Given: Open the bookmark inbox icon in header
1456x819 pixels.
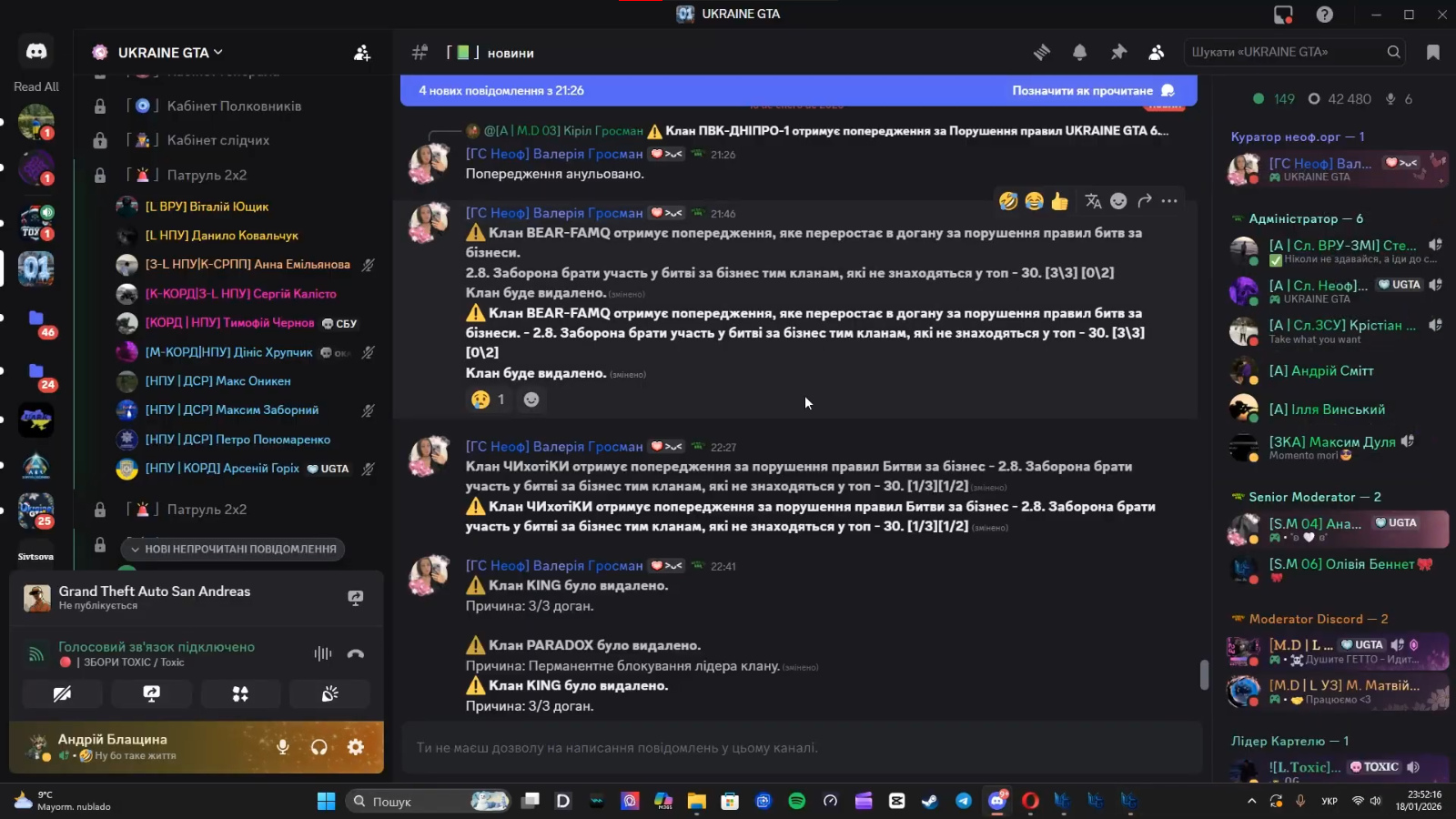Looking at the screenshot, I should pyautogui.click(x=1433, y=53).
